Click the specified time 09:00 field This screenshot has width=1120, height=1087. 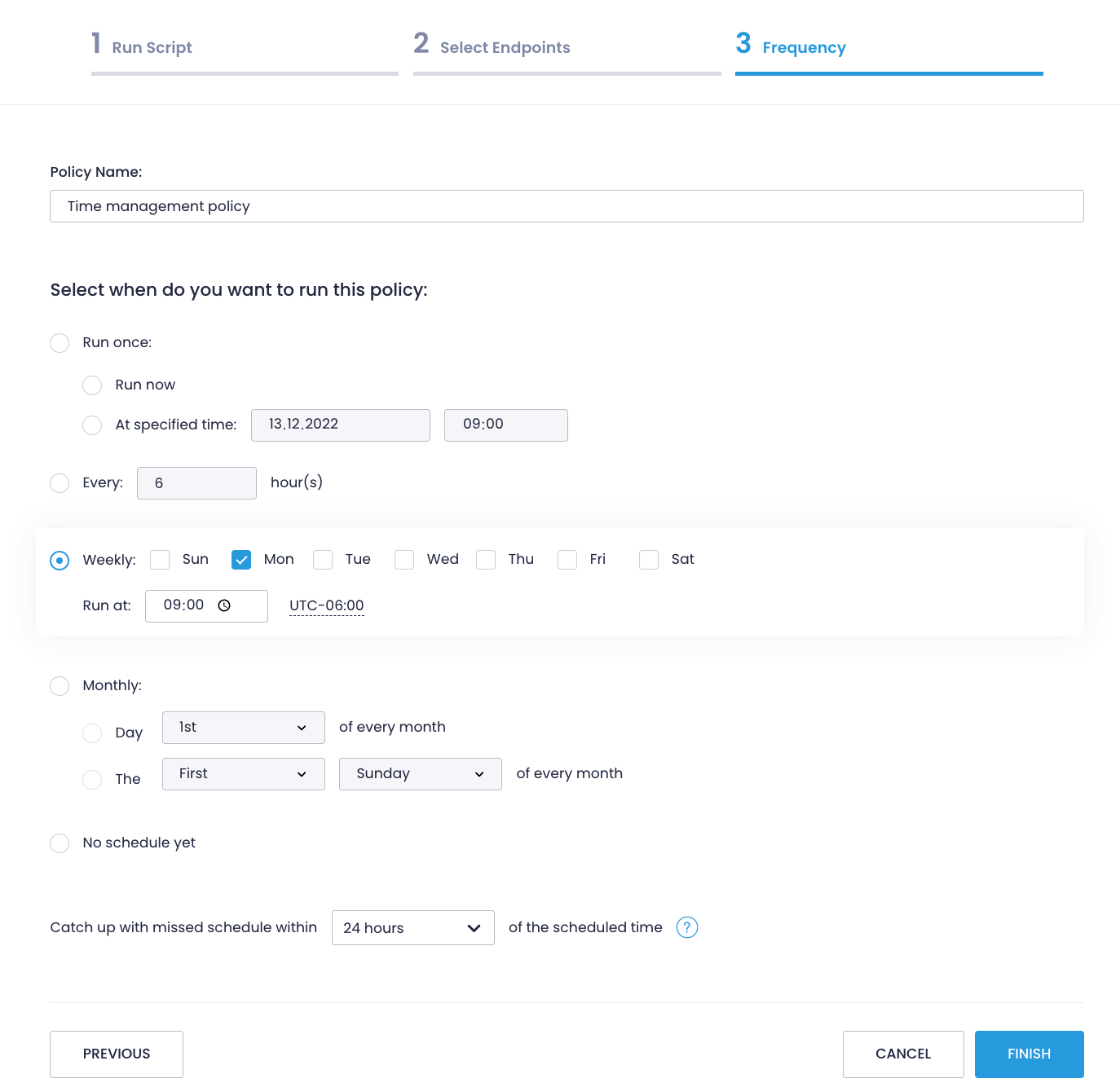[506, 425]
